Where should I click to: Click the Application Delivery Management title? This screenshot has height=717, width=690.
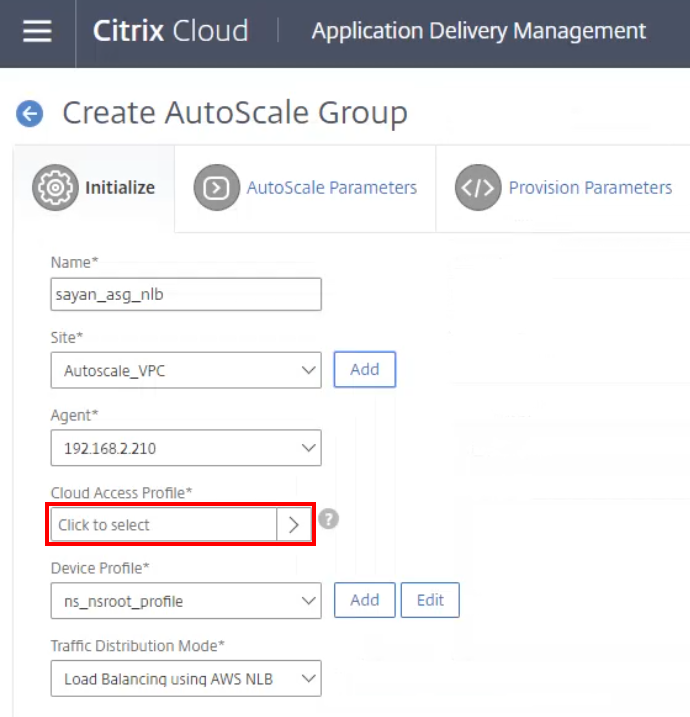pyautogui.click(x=479, y=31)
